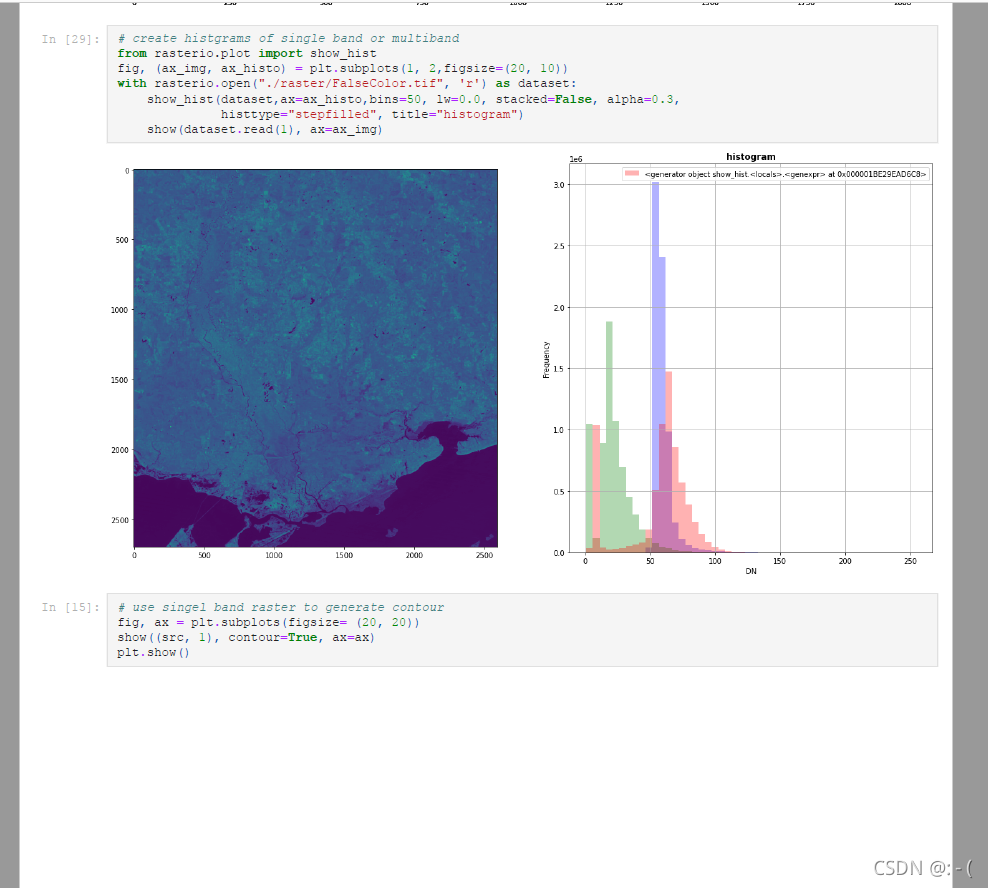Click the green histogram peak bar

click(x=609, y=435)
